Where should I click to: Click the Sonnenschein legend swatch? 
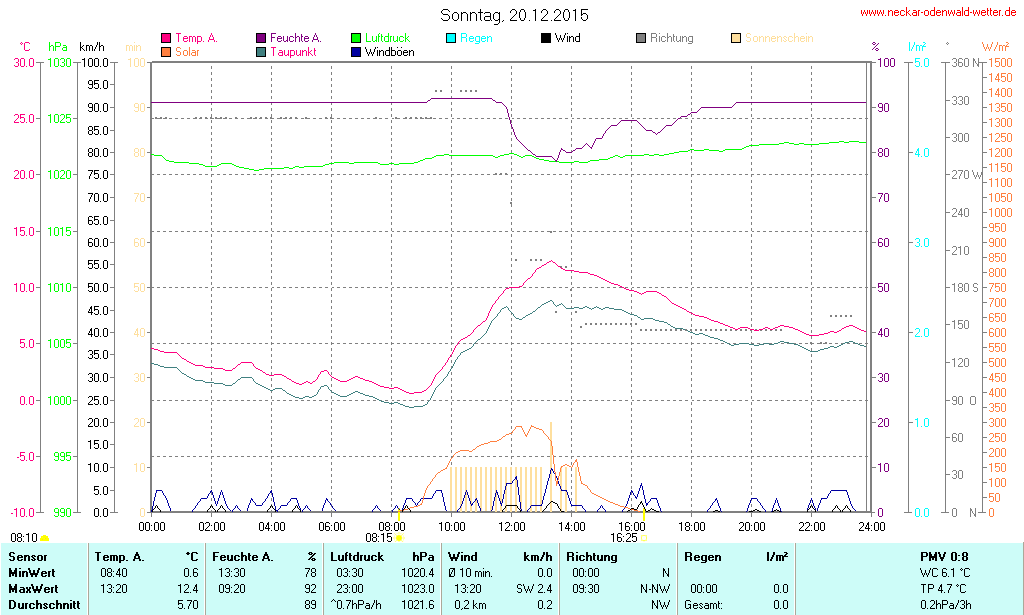click(x=736, y=38)
